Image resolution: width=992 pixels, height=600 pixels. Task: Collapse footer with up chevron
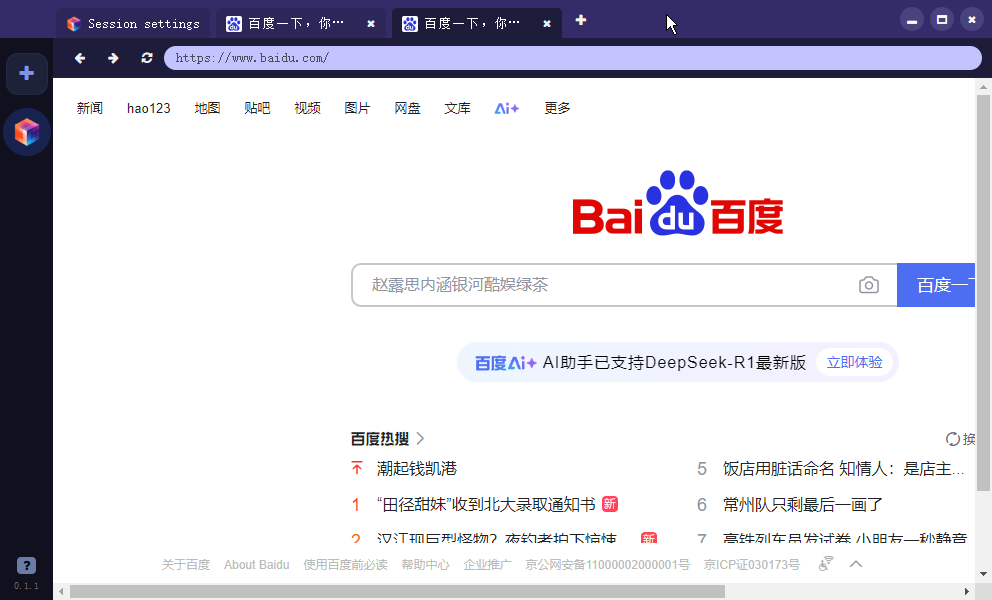pos(856,564)
